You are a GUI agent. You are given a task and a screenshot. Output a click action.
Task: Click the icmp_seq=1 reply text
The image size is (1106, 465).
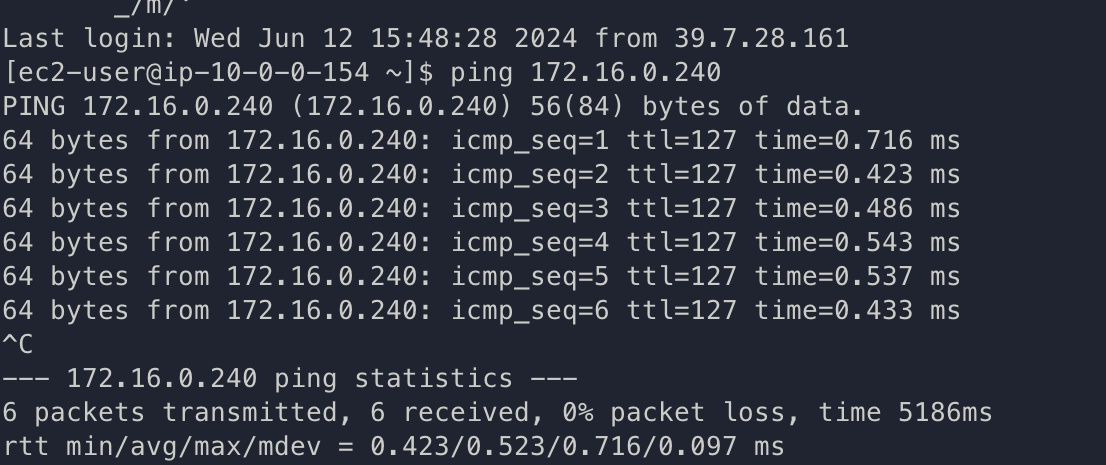(x=530, y=141)
